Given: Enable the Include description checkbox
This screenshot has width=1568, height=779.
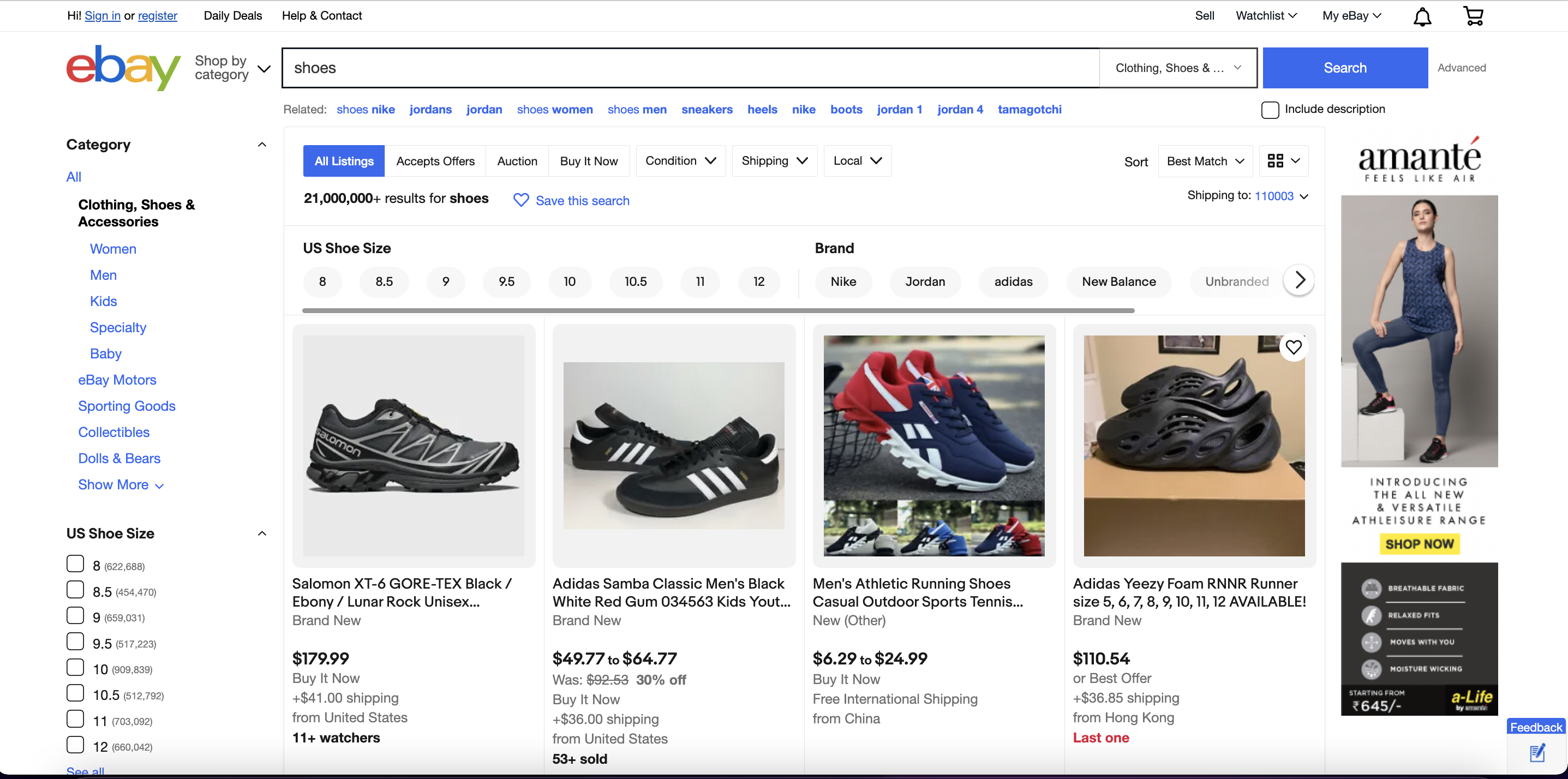Looking at the screenshot, I should 1270,110.
